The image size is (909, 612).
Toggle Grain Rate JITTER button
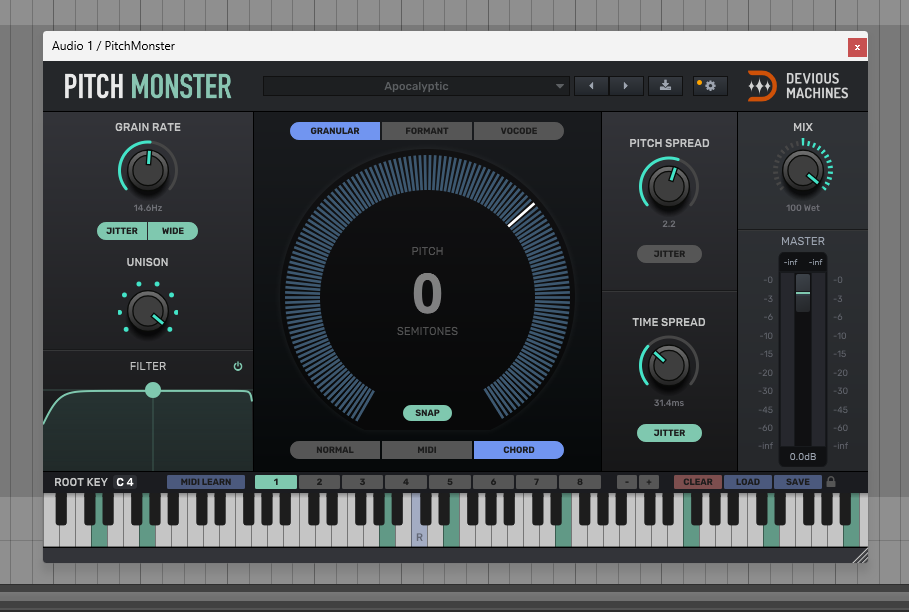122,231
